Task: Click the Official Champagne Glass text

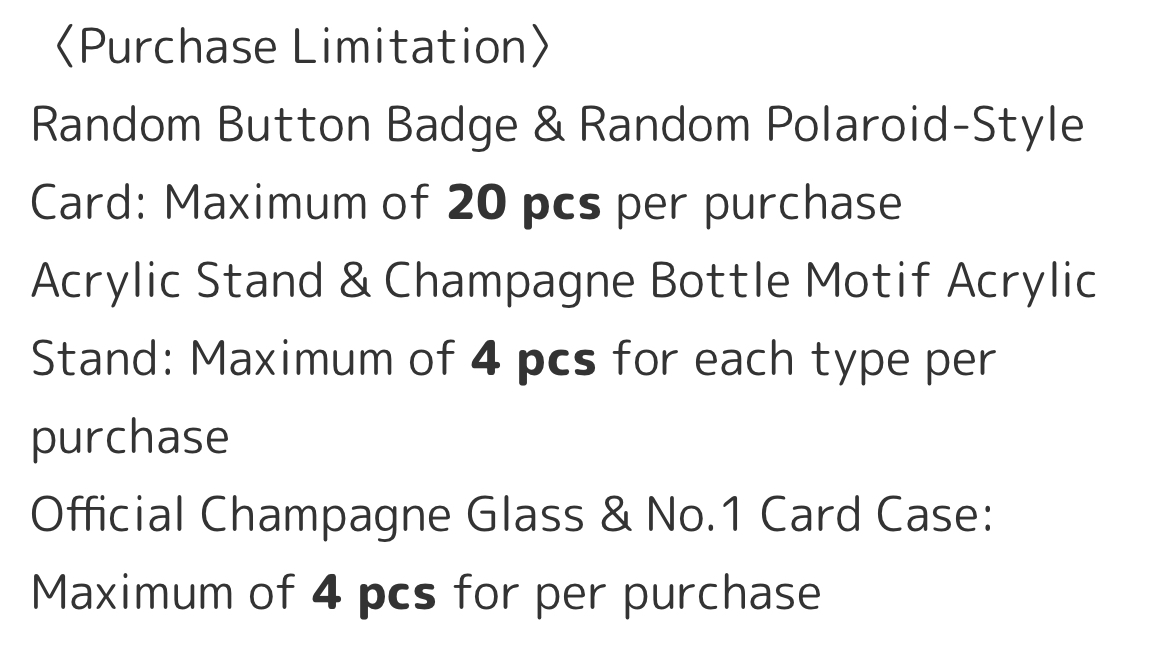Action: (307, 516)
